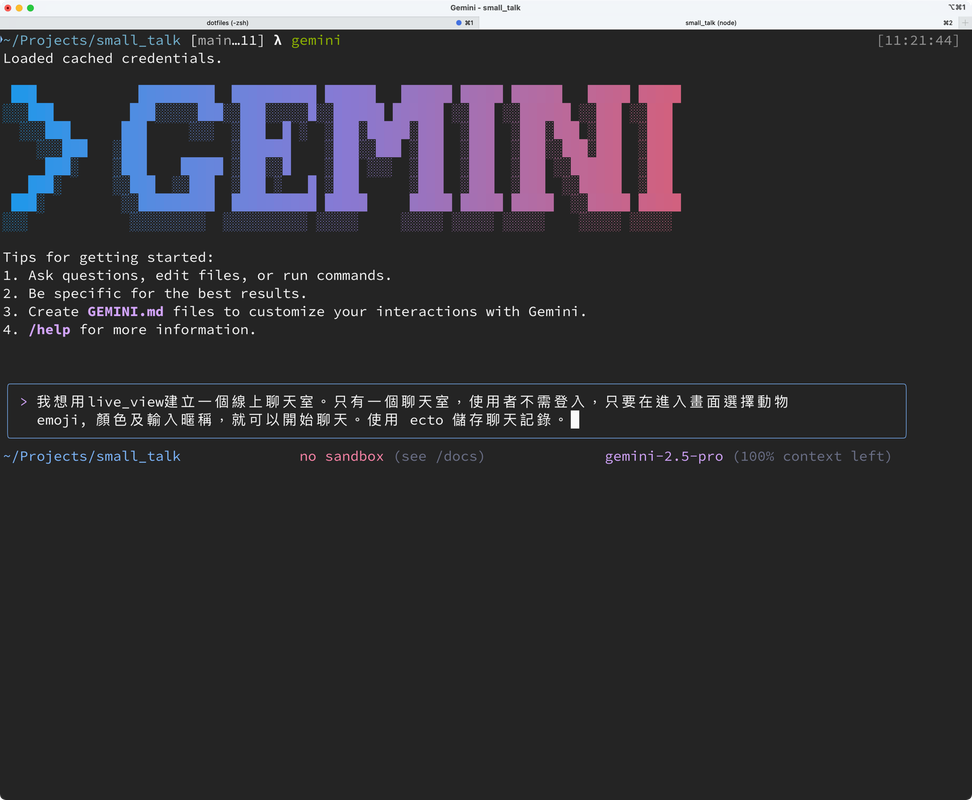Click the '[main…11]' git branch indicator

(x=227, y=41)
